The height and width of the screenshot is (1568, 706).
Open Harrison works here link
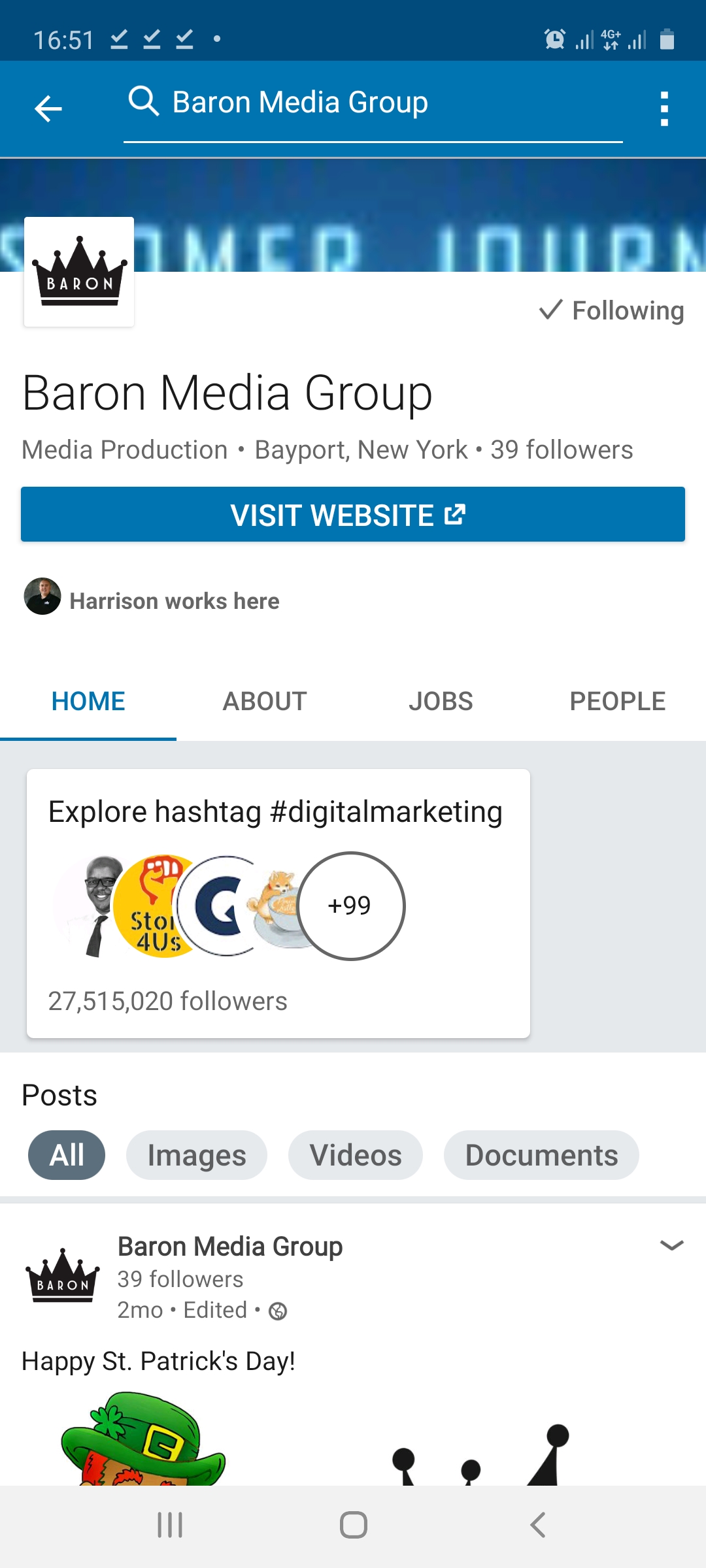point(175,601)
